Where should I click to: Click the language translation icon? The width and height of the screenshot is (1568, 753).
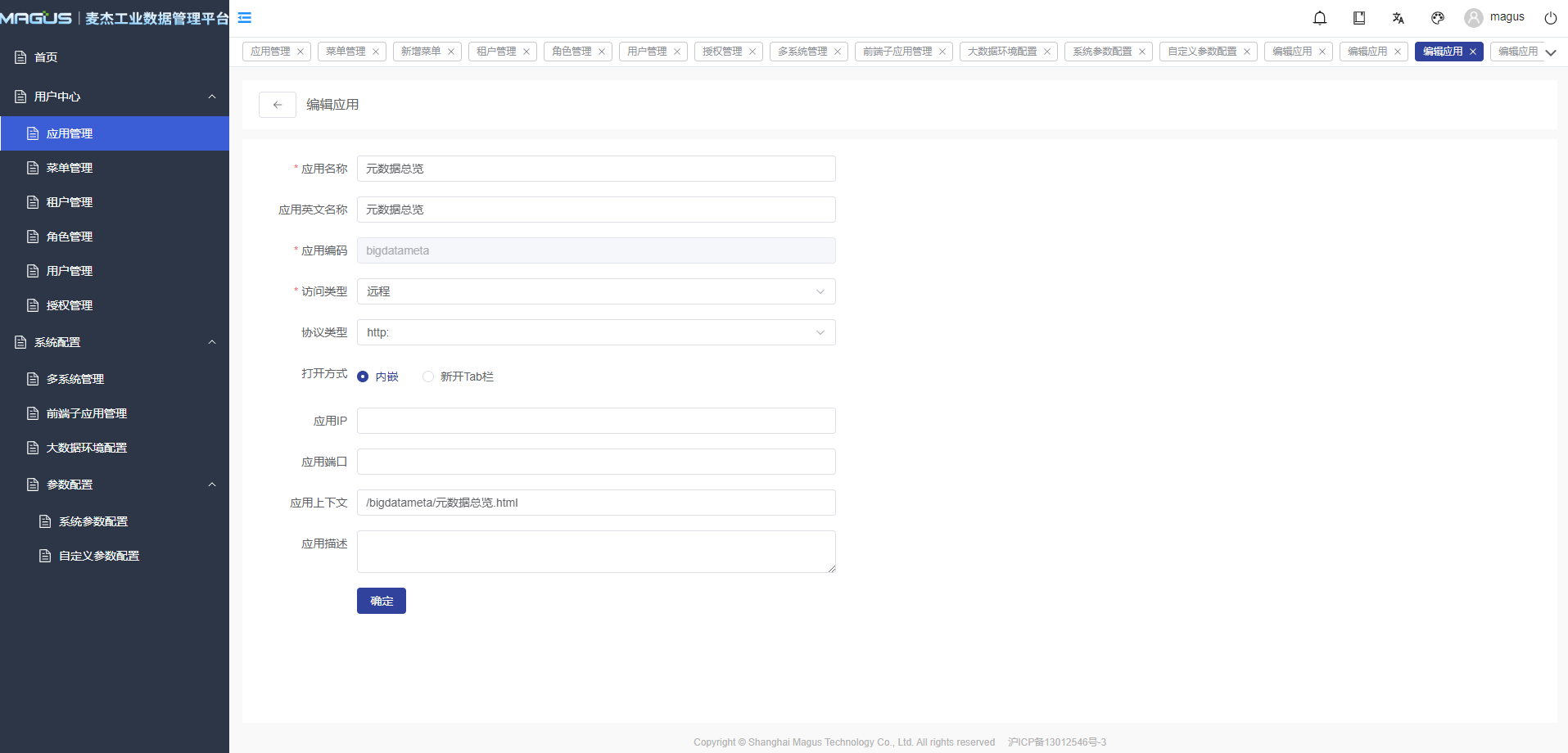point(1398,18)
